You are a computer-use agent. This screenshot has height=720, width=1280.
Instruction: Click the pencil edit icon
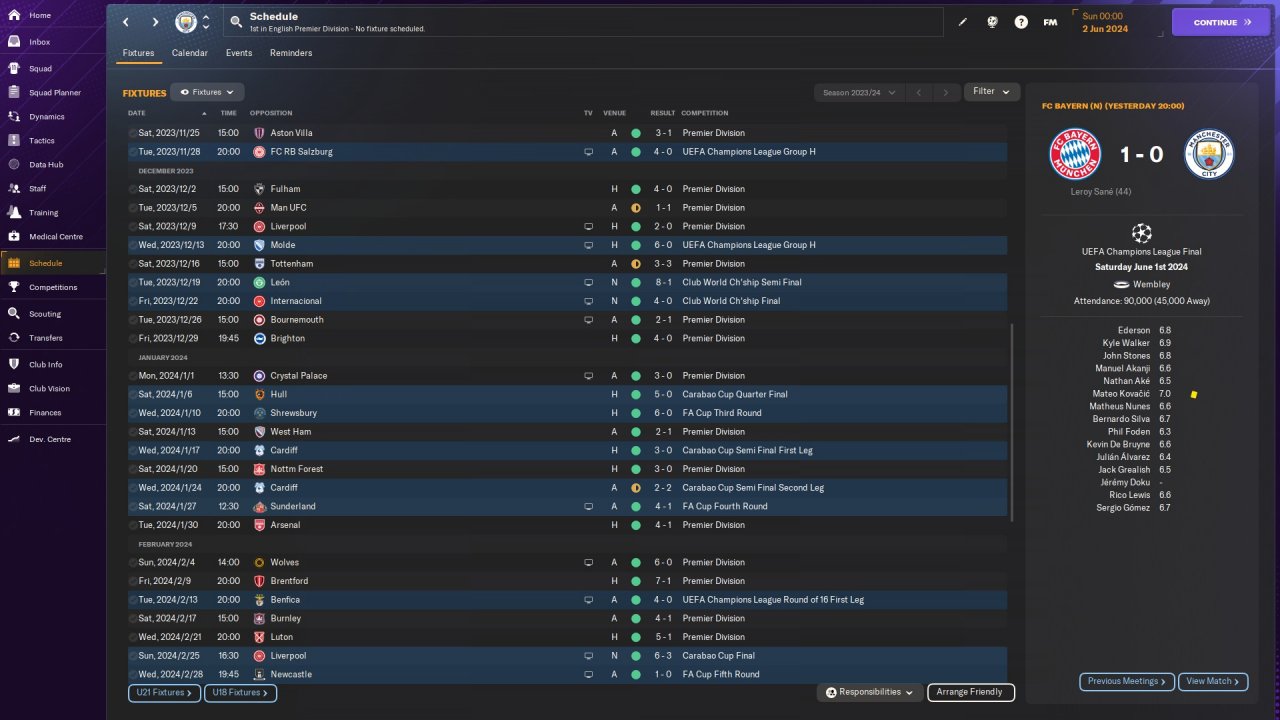[963, 22]
